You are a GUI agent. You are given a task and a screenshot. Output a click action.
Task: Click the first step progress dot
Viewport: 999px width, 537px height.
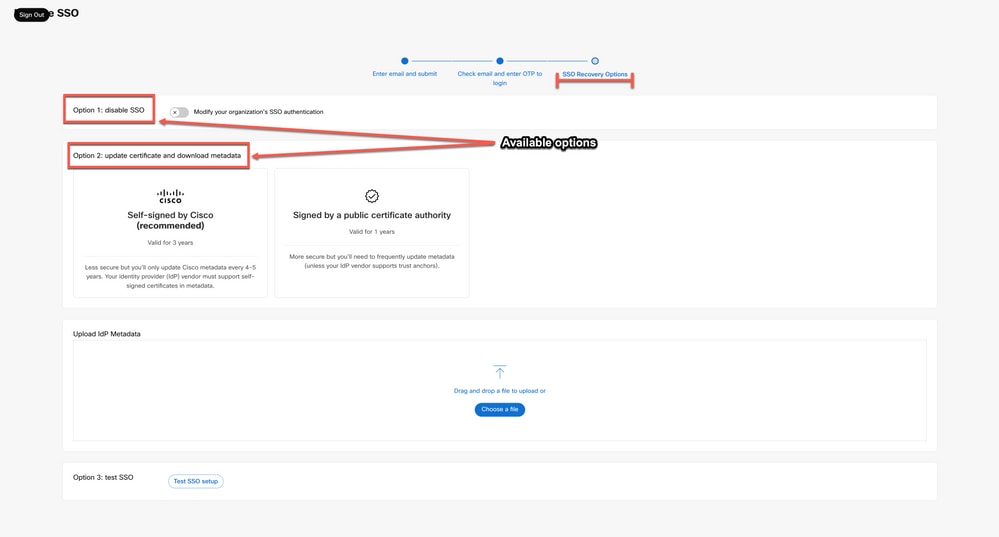click(405, 61)
